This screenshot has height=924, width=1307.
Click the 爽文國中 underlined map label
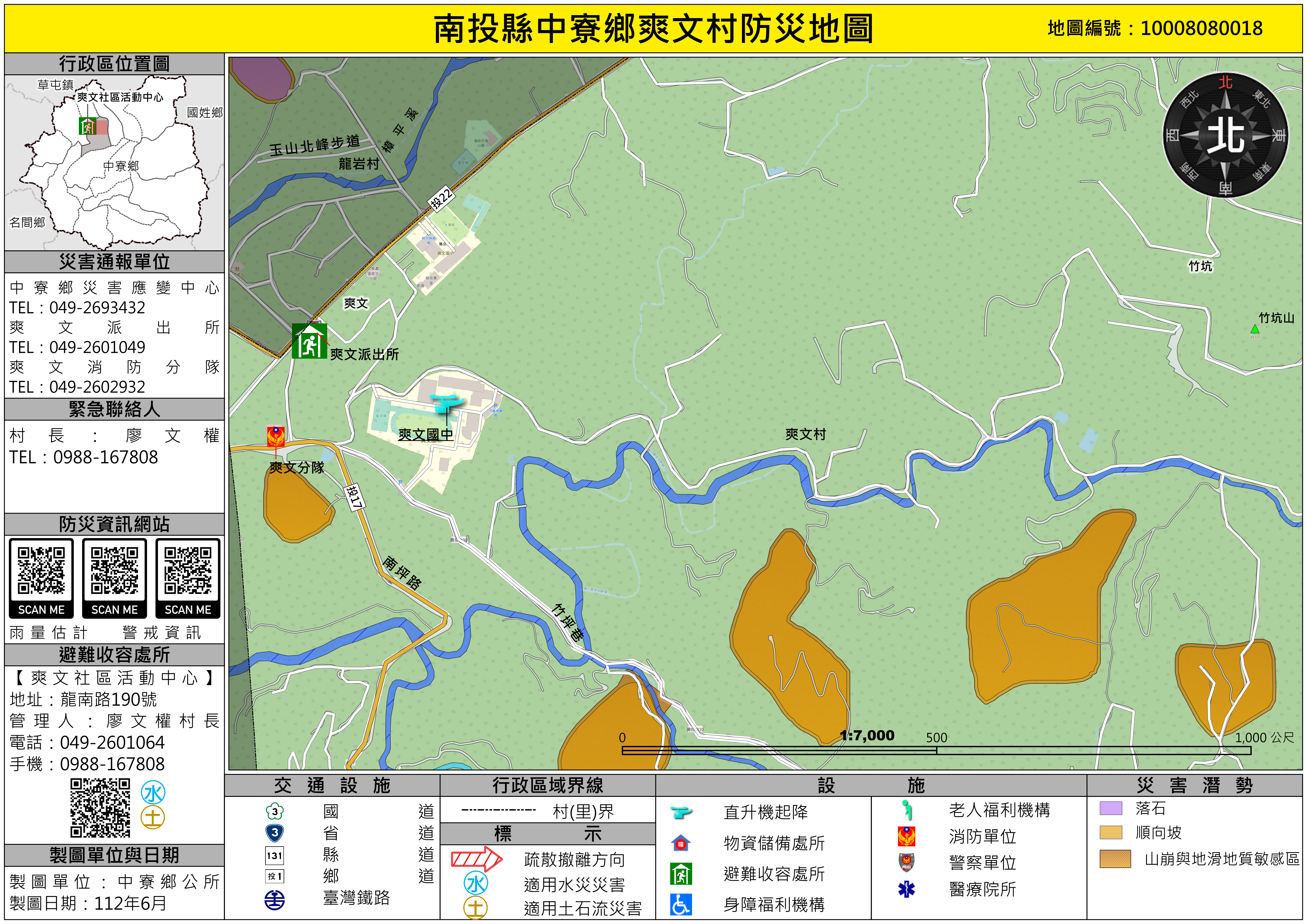426,435
